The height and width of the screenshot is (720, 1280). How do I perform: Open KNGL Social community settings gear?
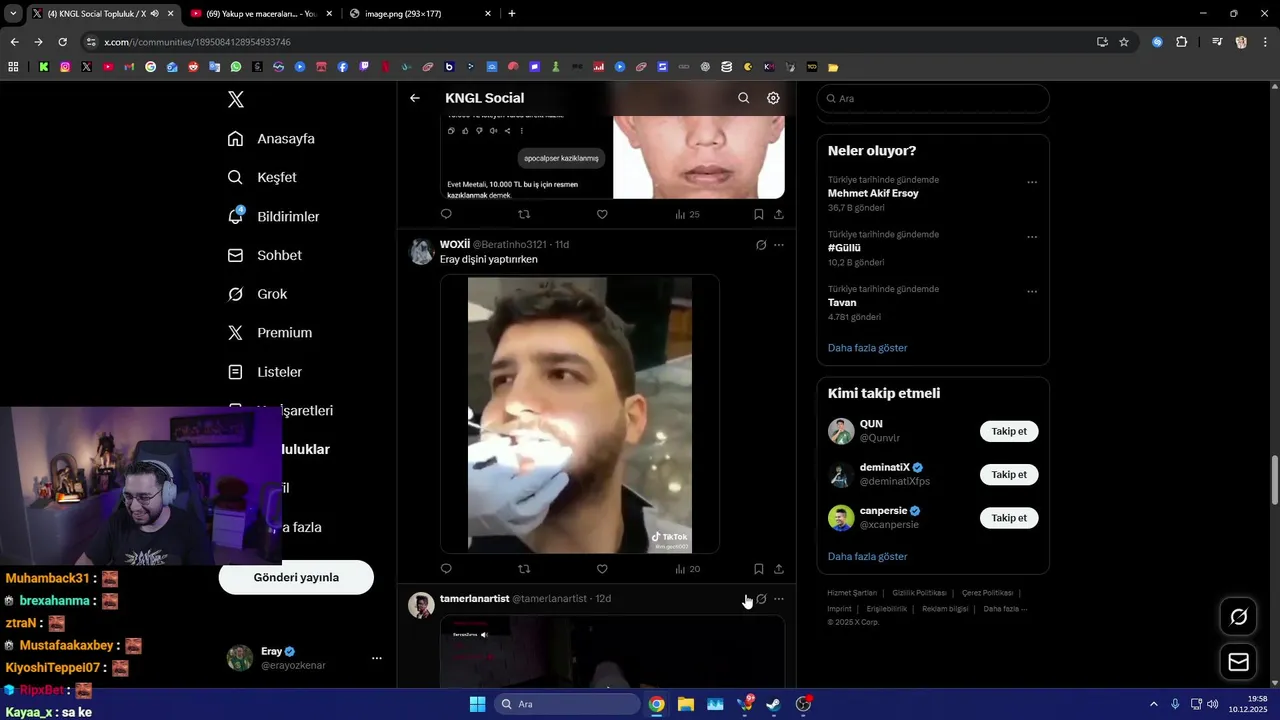[x=773, y=98]
